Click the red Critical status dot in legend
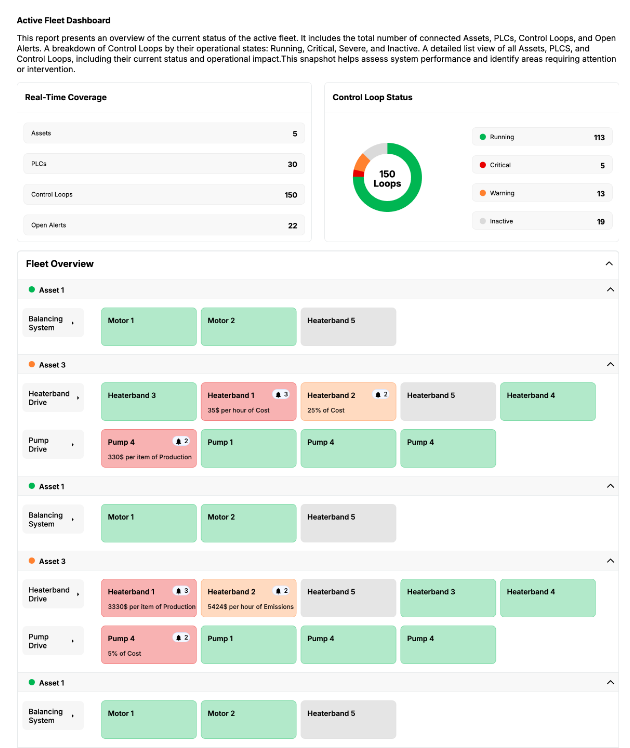 [x=482, y=165]
